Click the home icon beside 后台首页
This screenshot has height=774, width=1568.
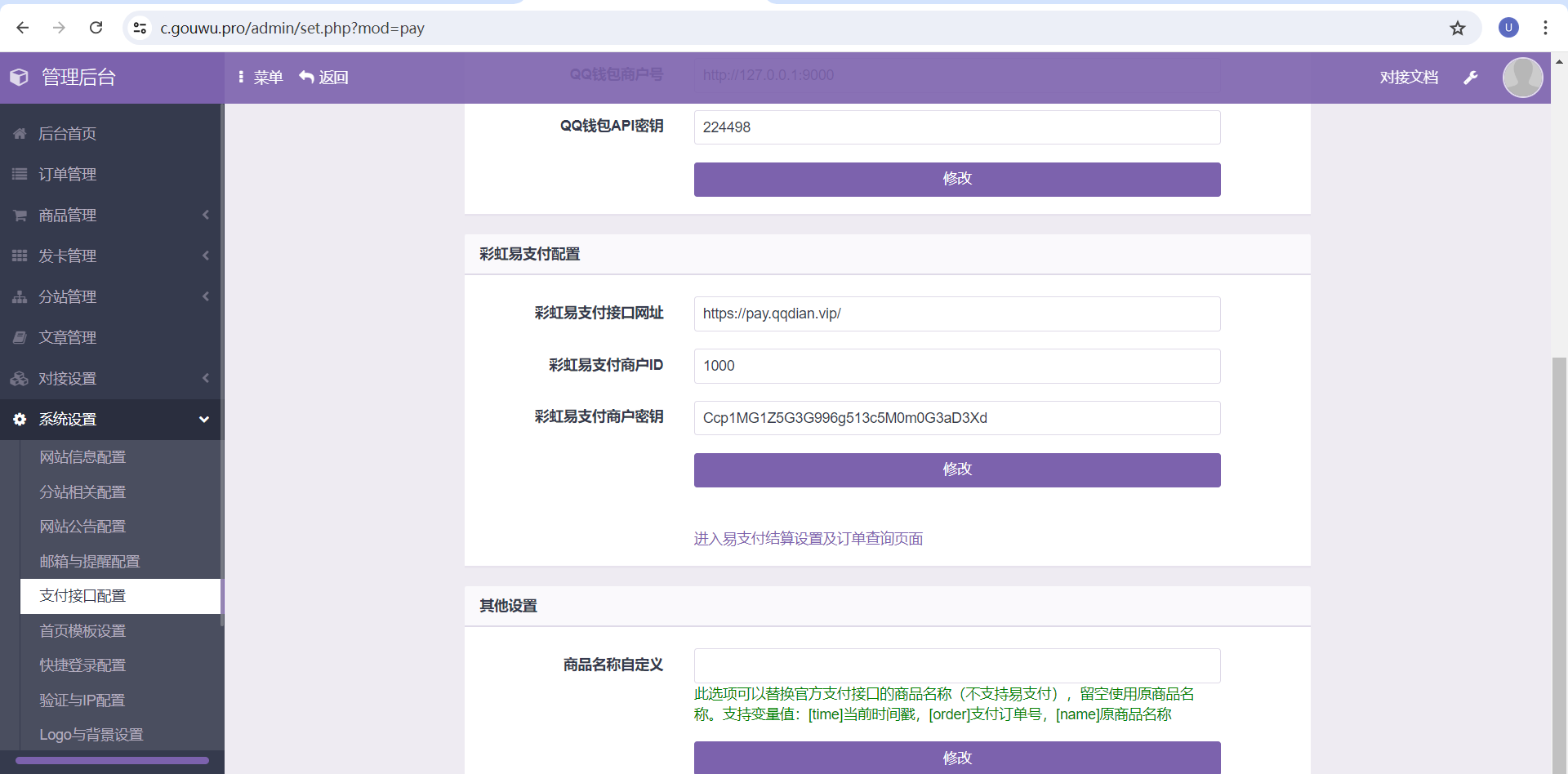point(20,133)
